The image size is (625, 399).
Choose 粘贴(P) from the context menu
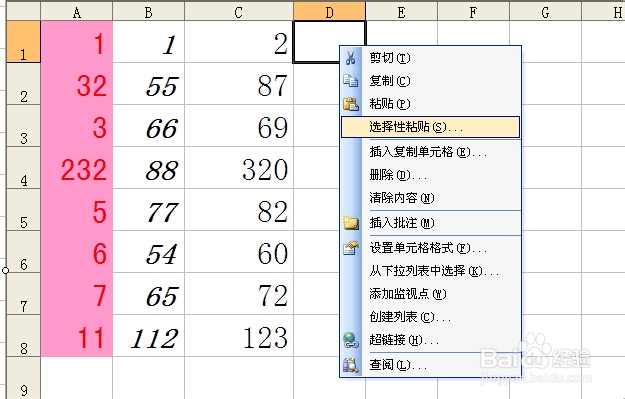click(430, 104)
